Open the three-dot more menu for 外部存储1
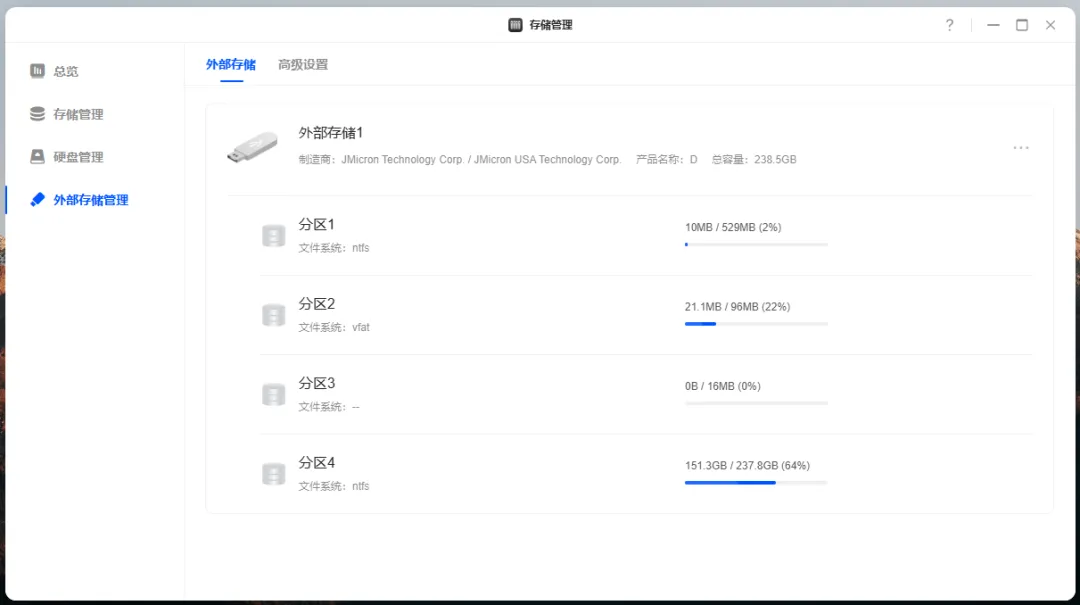This screenshot has height=605, width=1080. pyautogui.click(x=1021, y=147)
